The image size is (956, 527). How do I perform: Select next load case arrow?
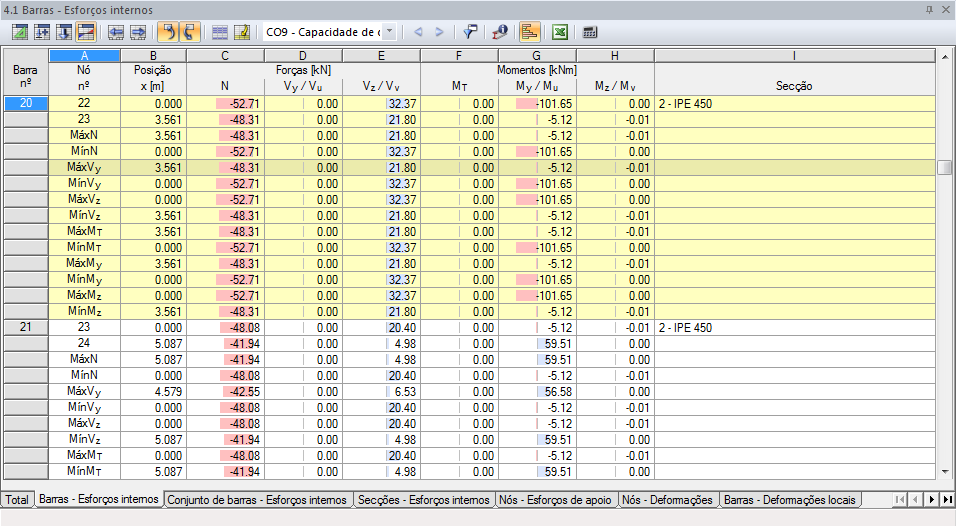click(440, 32)
